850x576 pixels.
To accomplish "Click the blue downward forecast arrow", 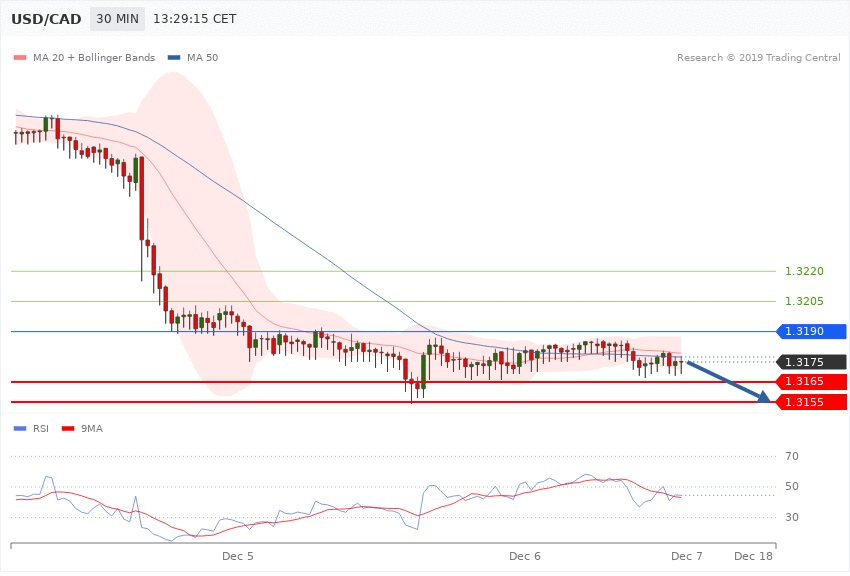I will tap(729, 381).
